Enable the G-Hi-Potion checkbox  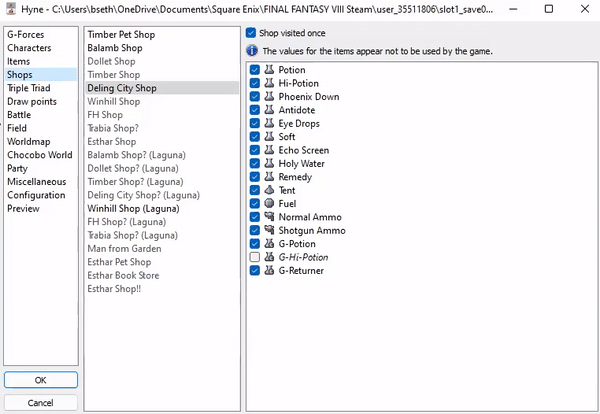click(x=254, y=257)
